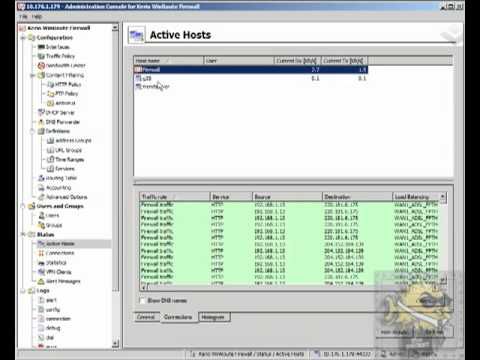Collapse the Logs tree node

coord(23,291)
